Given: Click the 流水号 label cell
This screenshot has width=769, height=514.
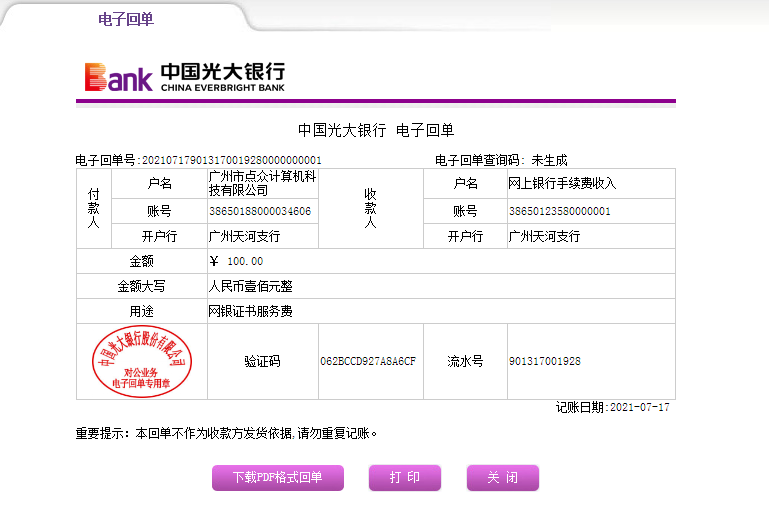Looking at the screenshot, I should 465,361.
